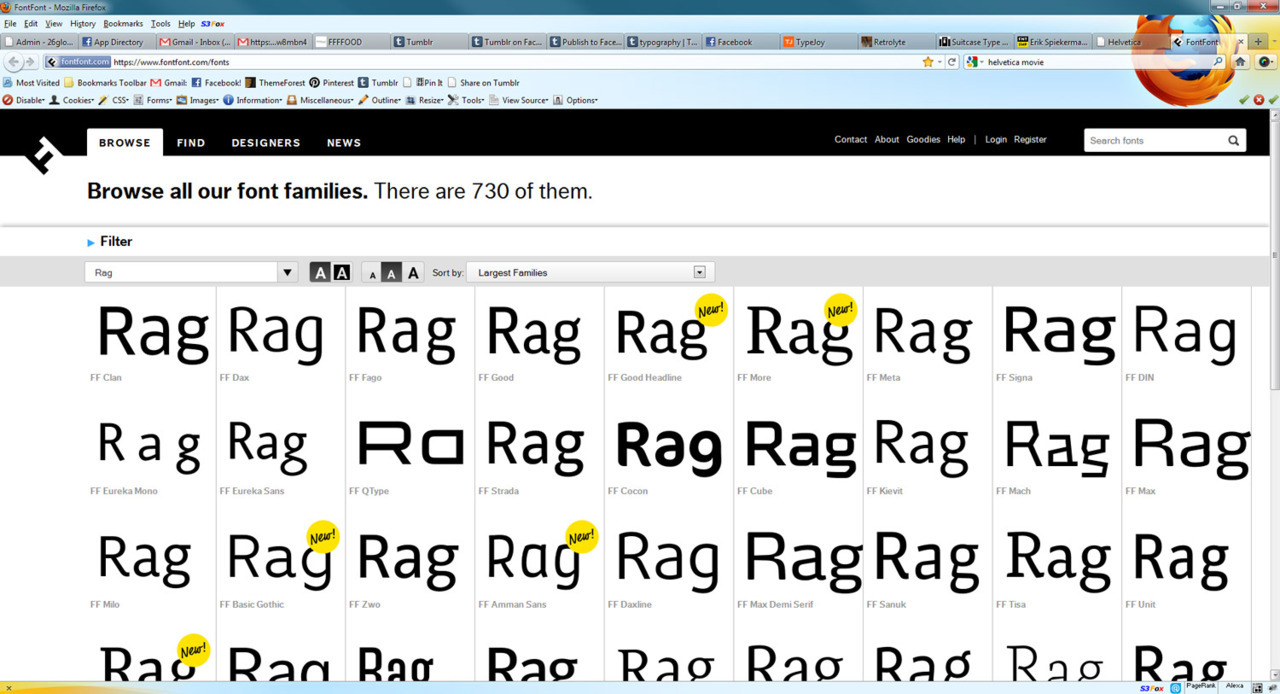This screenshot has height=694, width=1280.
Task: Switch to white-on-black preview mode
Action: 342,273
